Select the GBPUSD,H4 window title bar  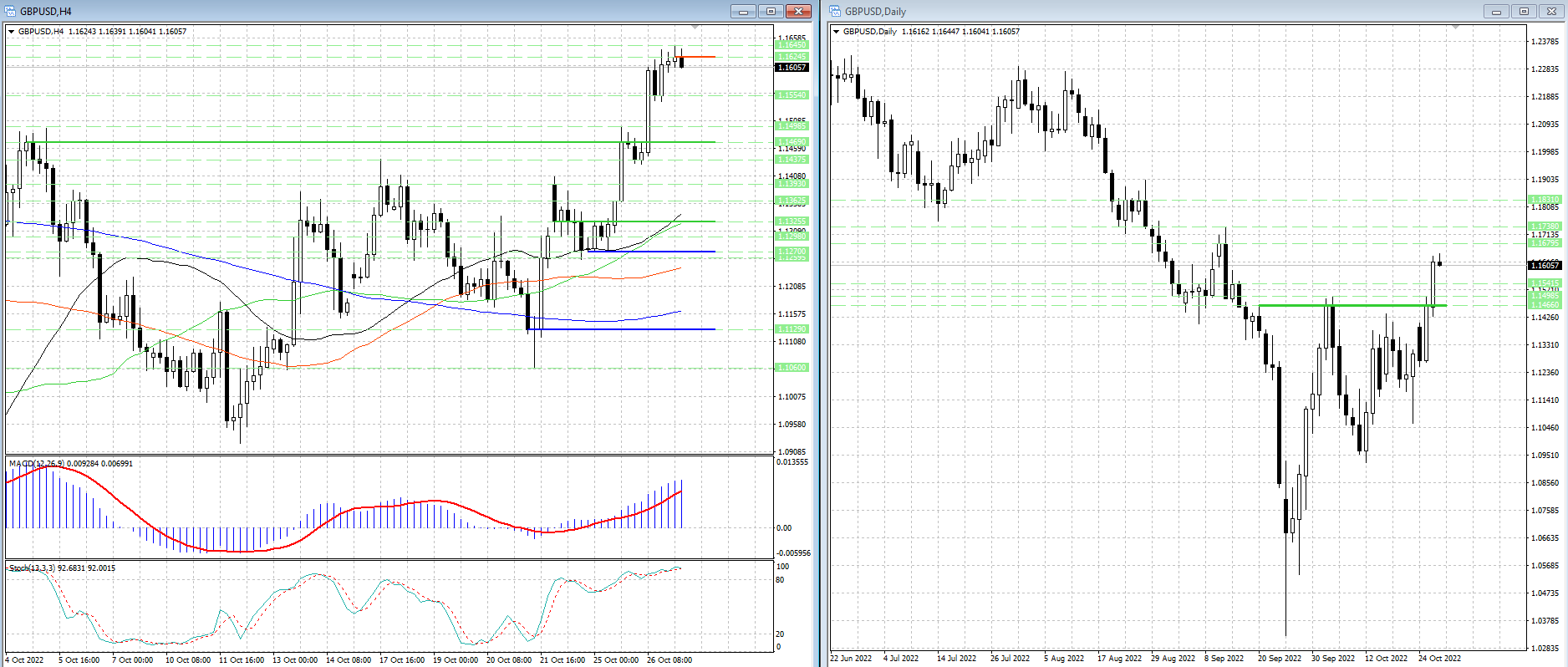334,11
